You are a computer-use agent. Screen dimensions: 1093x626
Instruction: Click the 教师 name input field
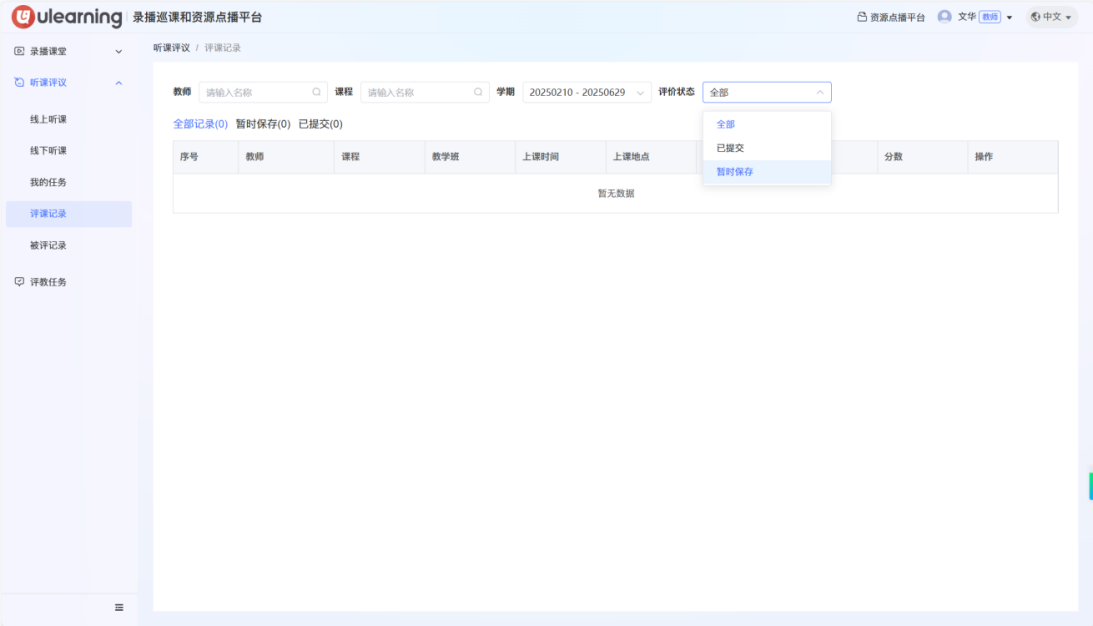pos(255,92)
